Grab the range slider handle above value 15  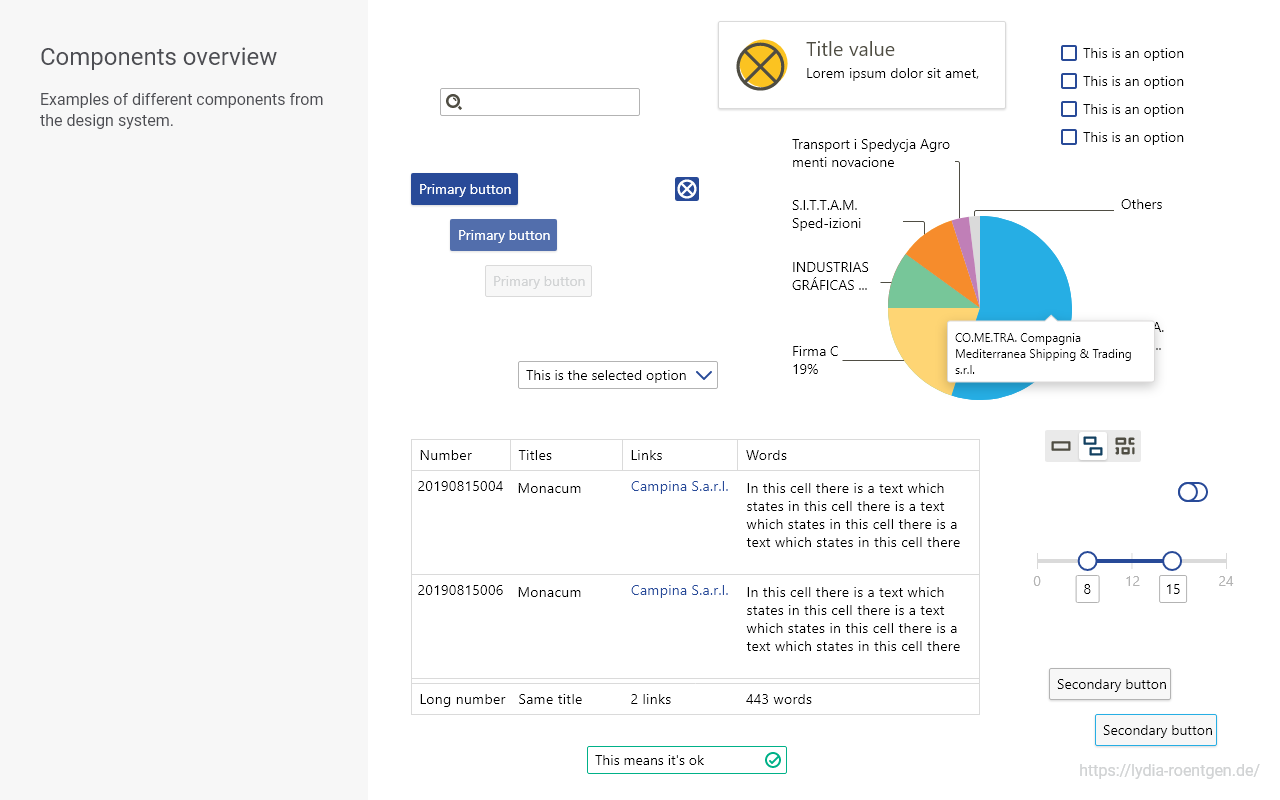1172,561
